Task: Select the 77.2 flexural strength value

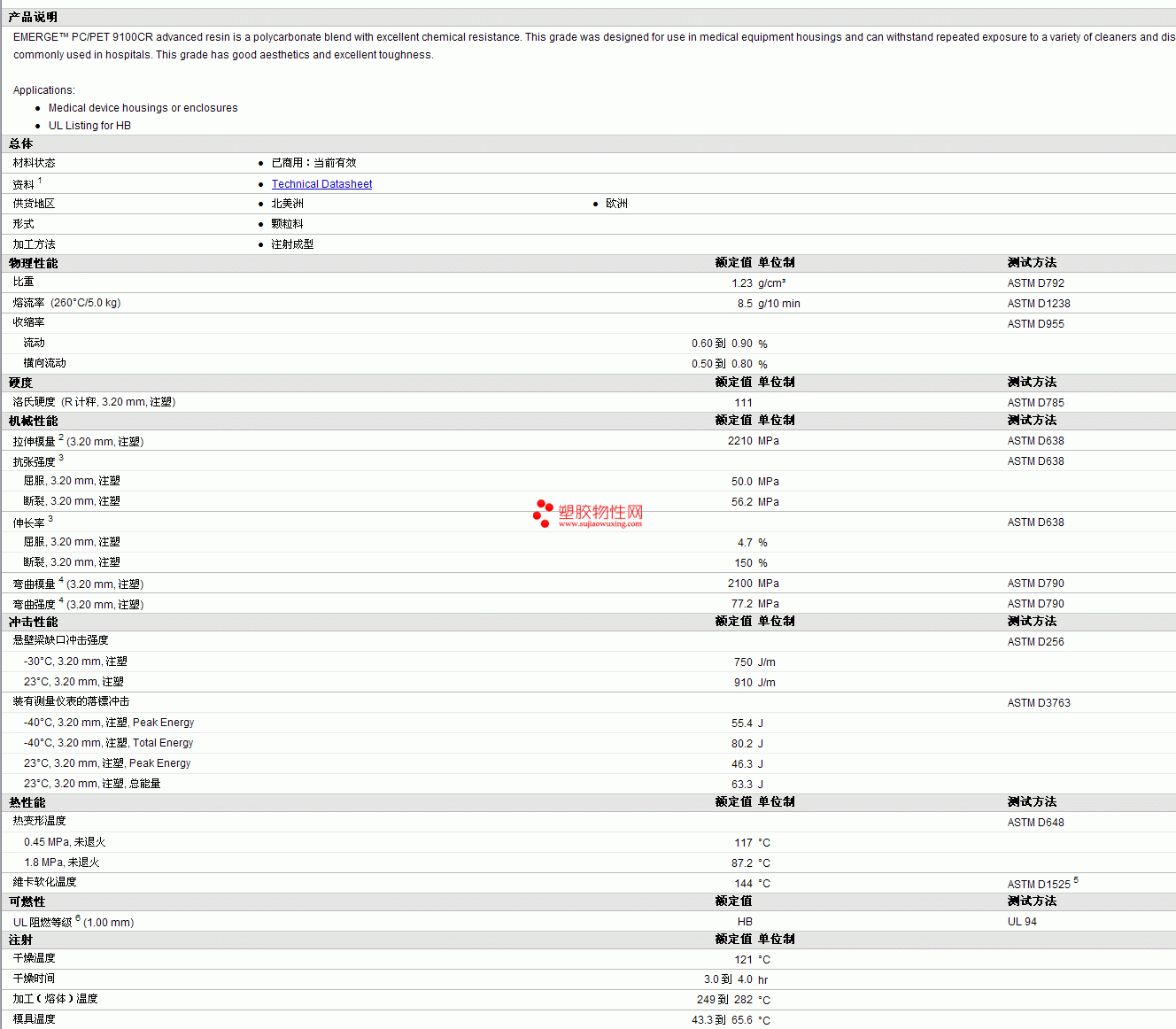Action: 742,604
